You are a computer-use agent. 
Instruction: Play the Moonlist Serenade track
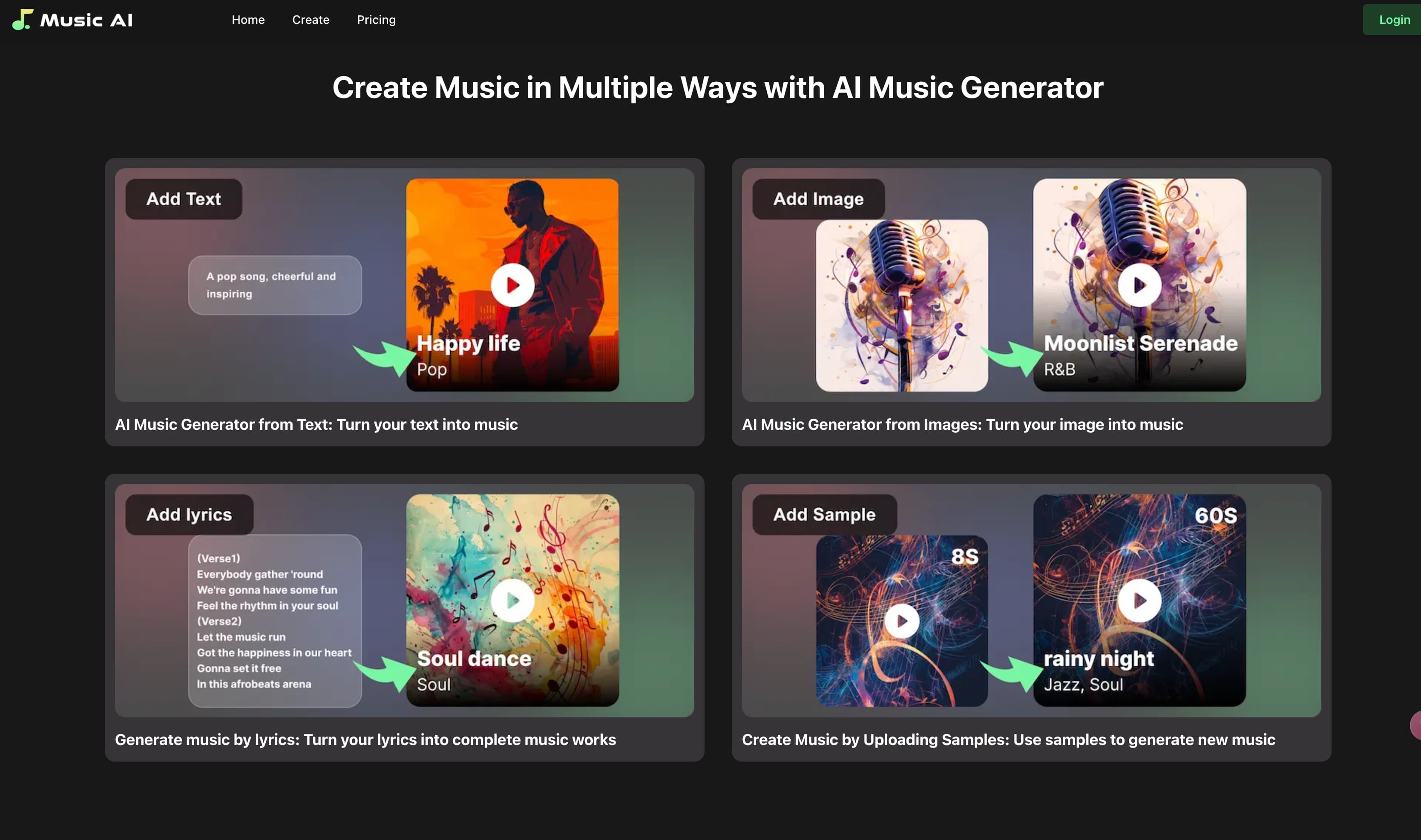[1139, 285]
